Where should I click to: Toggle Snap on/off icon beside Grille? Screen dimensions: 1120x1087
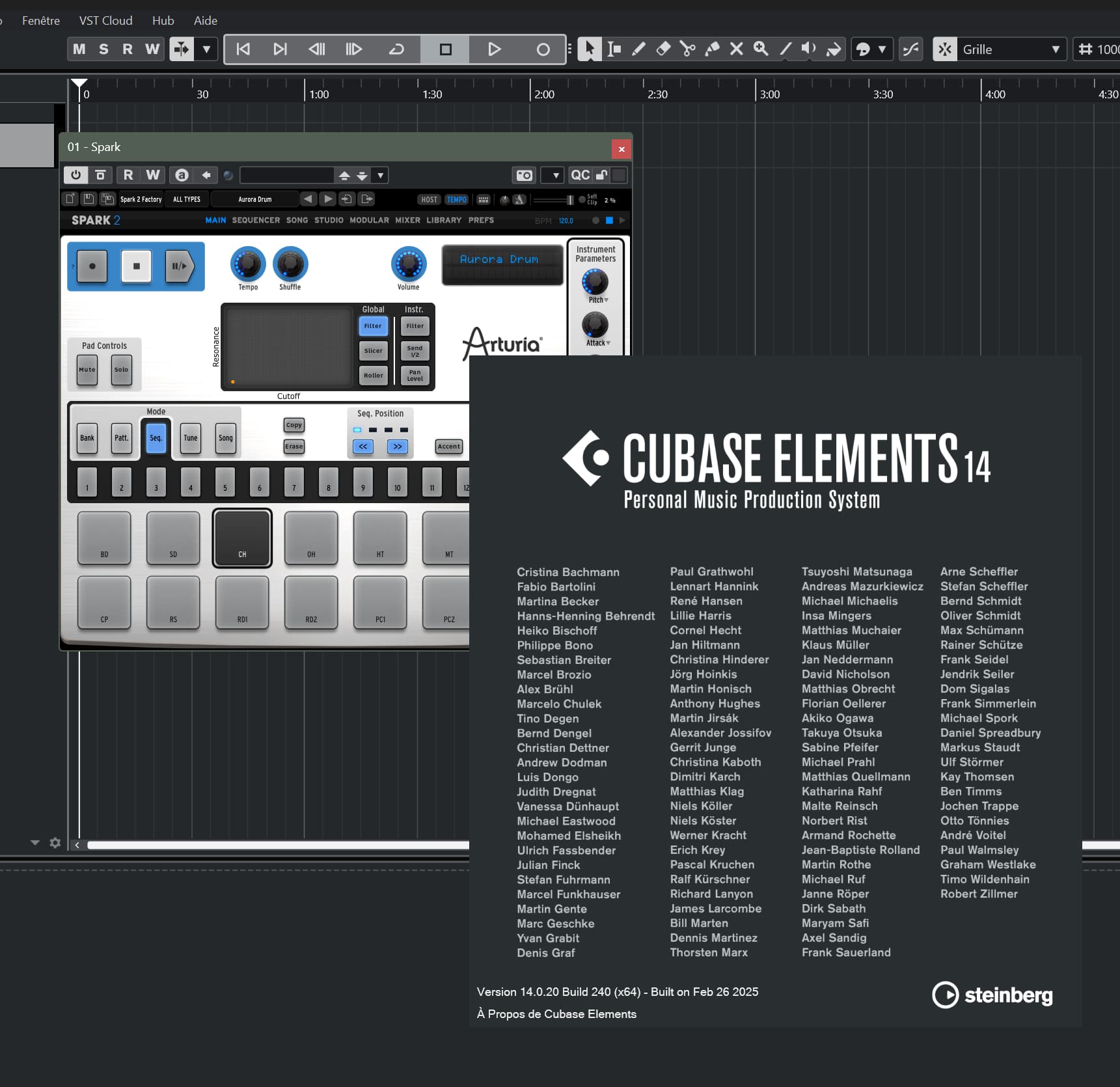coord(945,49)
